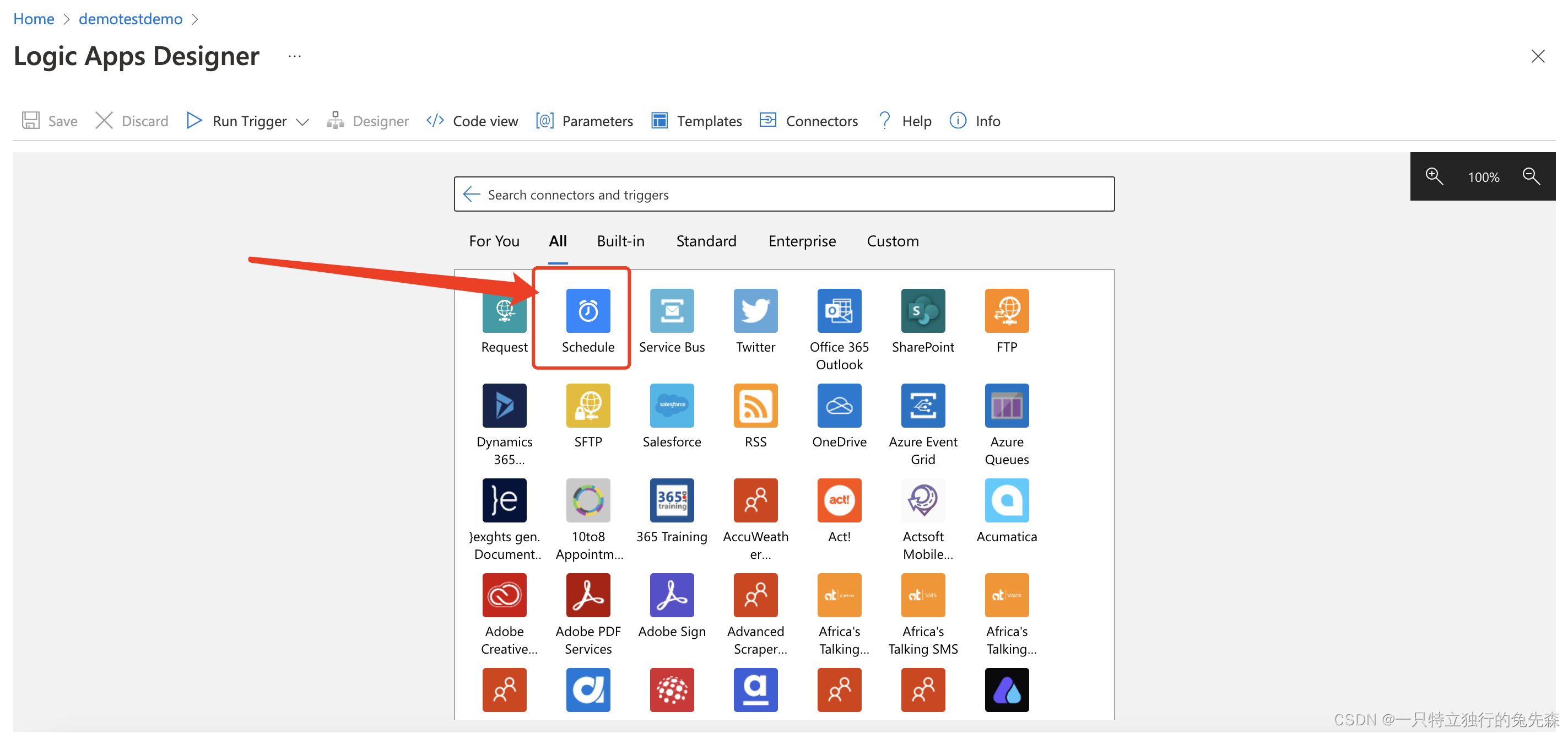Expand the Run Trigger dropdown arrow
1568x733 pixels.
[x=302, y=122]
